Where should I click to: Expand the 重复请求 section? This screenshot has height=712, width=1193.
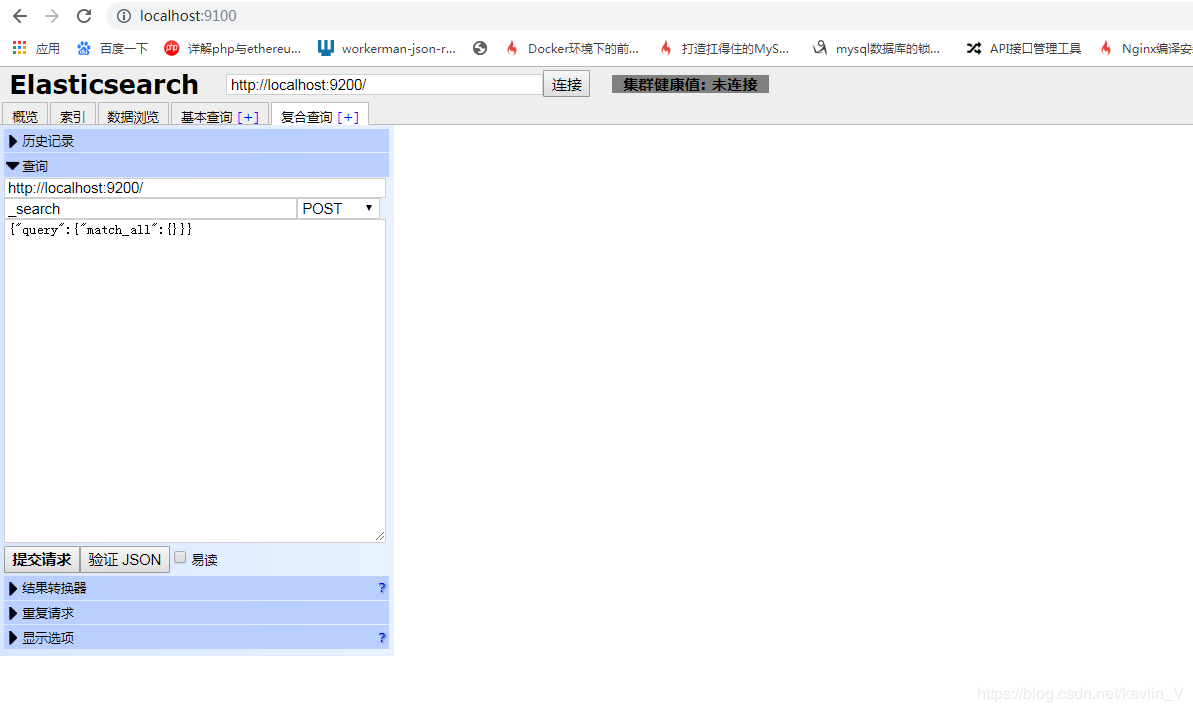196,613
